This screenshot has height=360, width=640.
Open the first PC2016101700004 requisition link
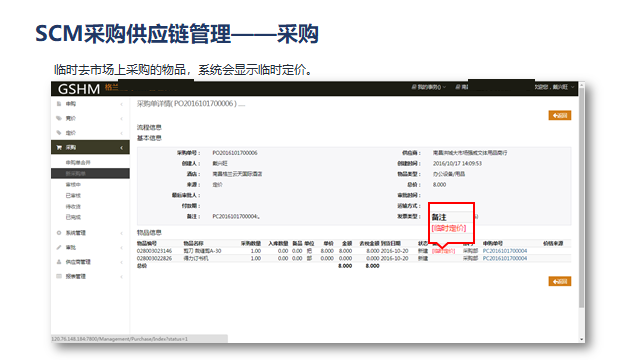click(505, 251)
